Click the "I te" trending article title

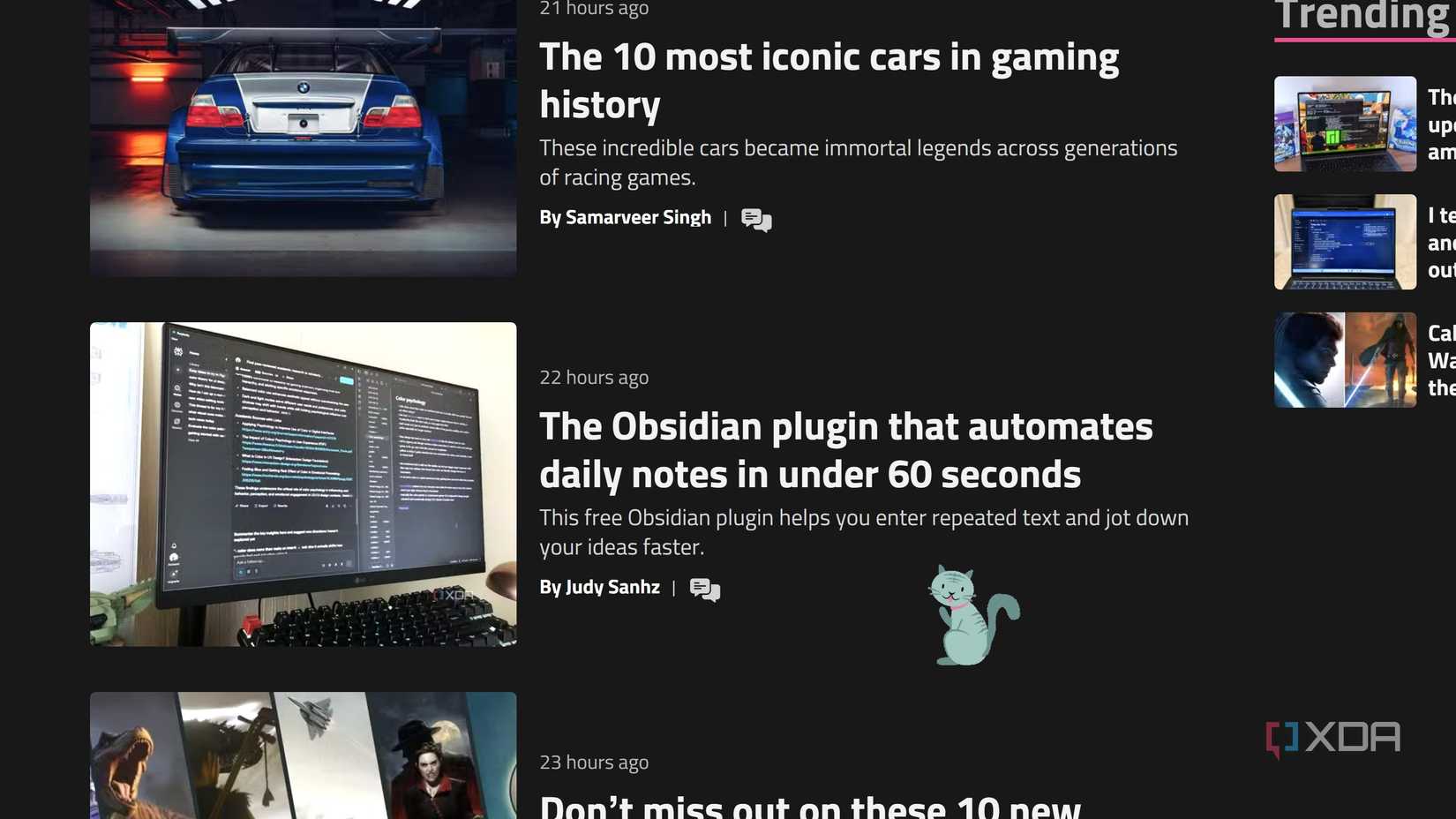coord(1442,243)
